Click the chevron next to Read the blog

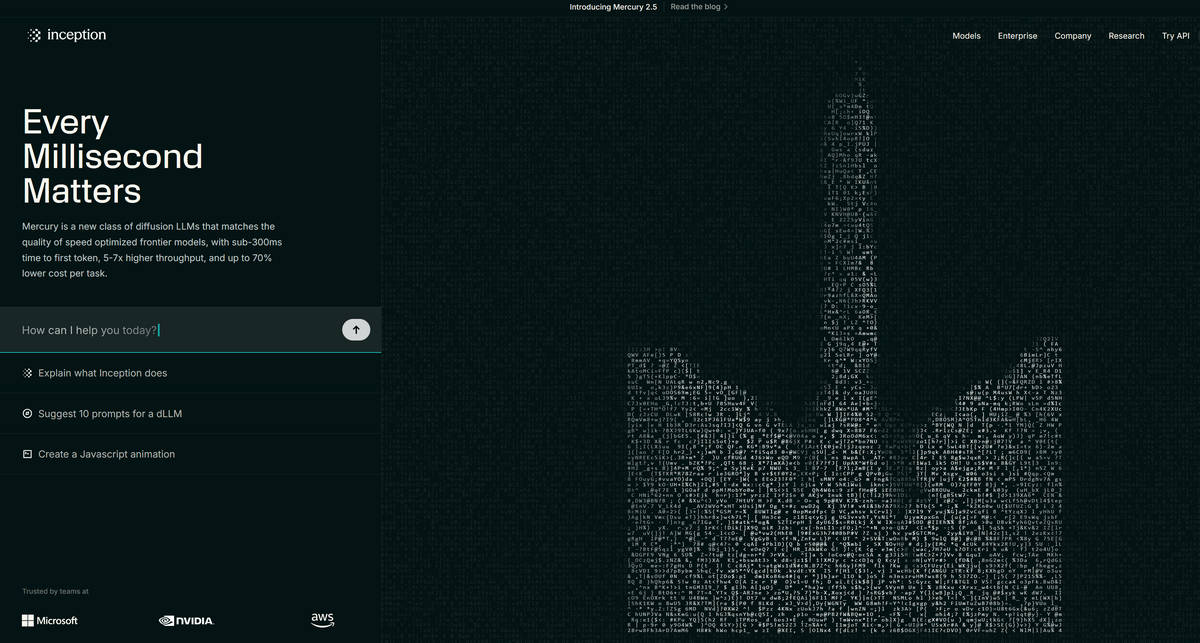726,6
